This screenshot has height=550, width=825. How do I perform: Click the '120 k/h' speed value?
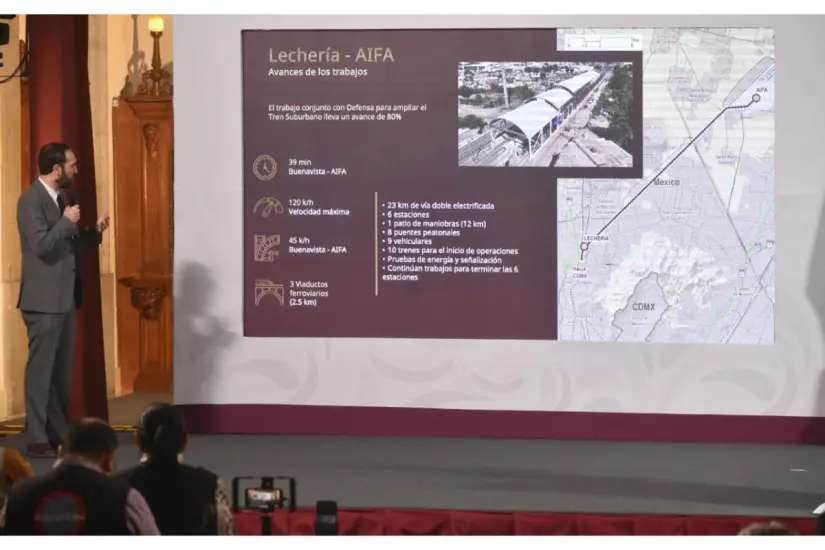coord(301,202)
